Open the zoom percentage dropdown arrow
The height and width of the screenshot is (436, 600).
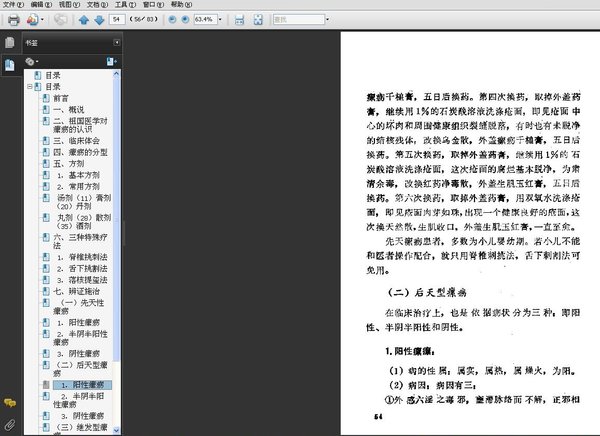pos(220,19)
